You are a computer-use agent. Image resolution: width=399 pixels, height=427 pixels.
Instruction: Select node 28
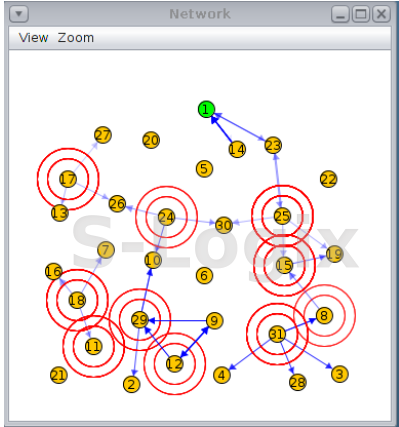tap(298, 382)
